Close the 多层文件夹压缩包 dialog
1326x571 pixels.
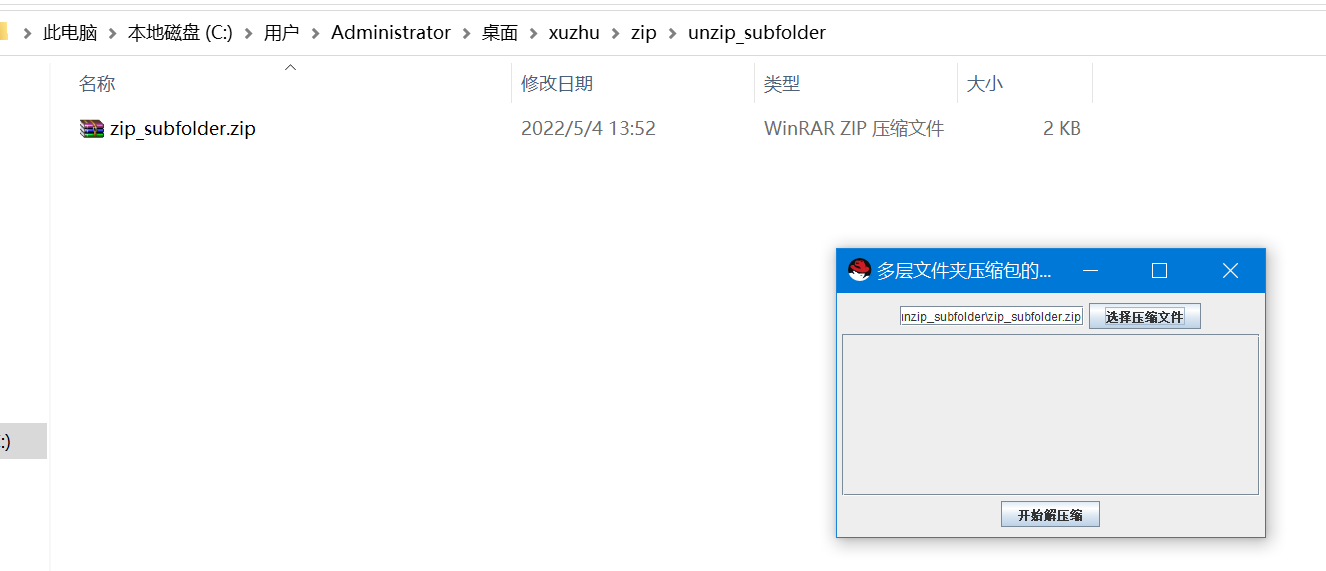pos(1231,270)
